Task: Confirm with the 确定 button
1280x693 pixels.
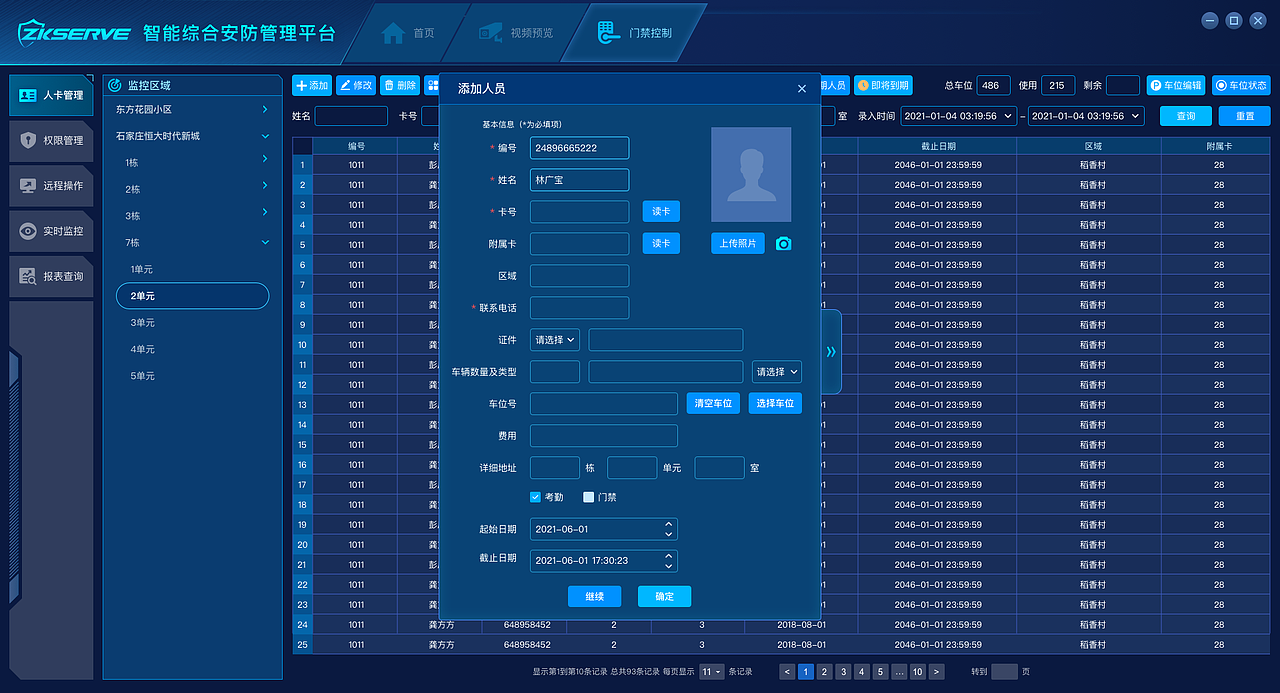Action: (x=665, y=597)
